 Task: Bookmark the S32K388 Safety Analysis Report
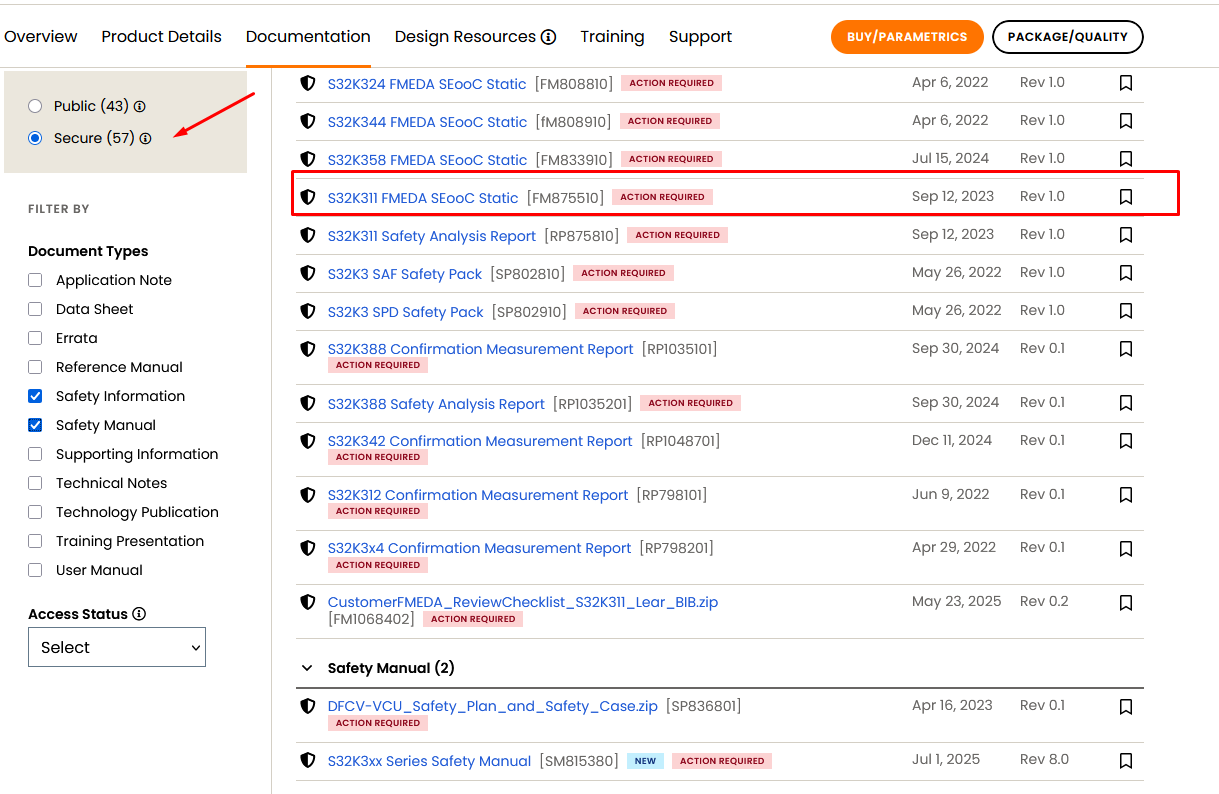point(1126,403)
